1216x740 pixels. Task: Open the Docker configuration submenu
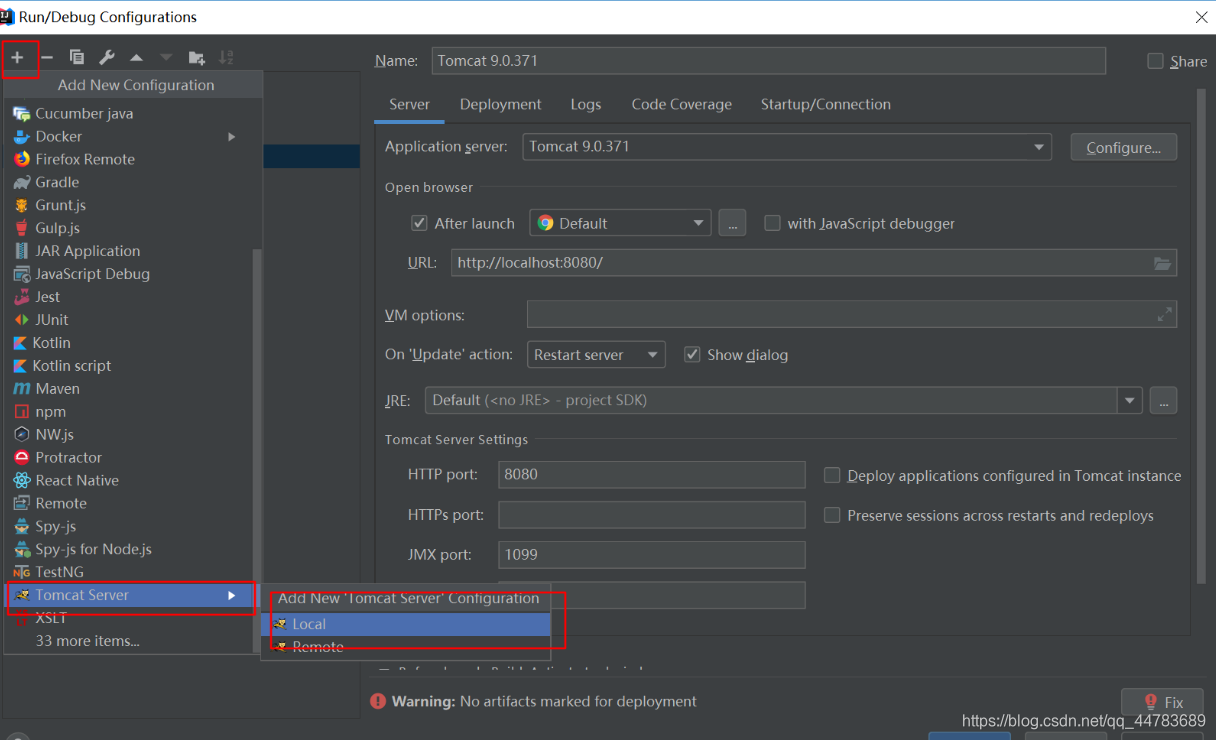click(x=130, y=136)
